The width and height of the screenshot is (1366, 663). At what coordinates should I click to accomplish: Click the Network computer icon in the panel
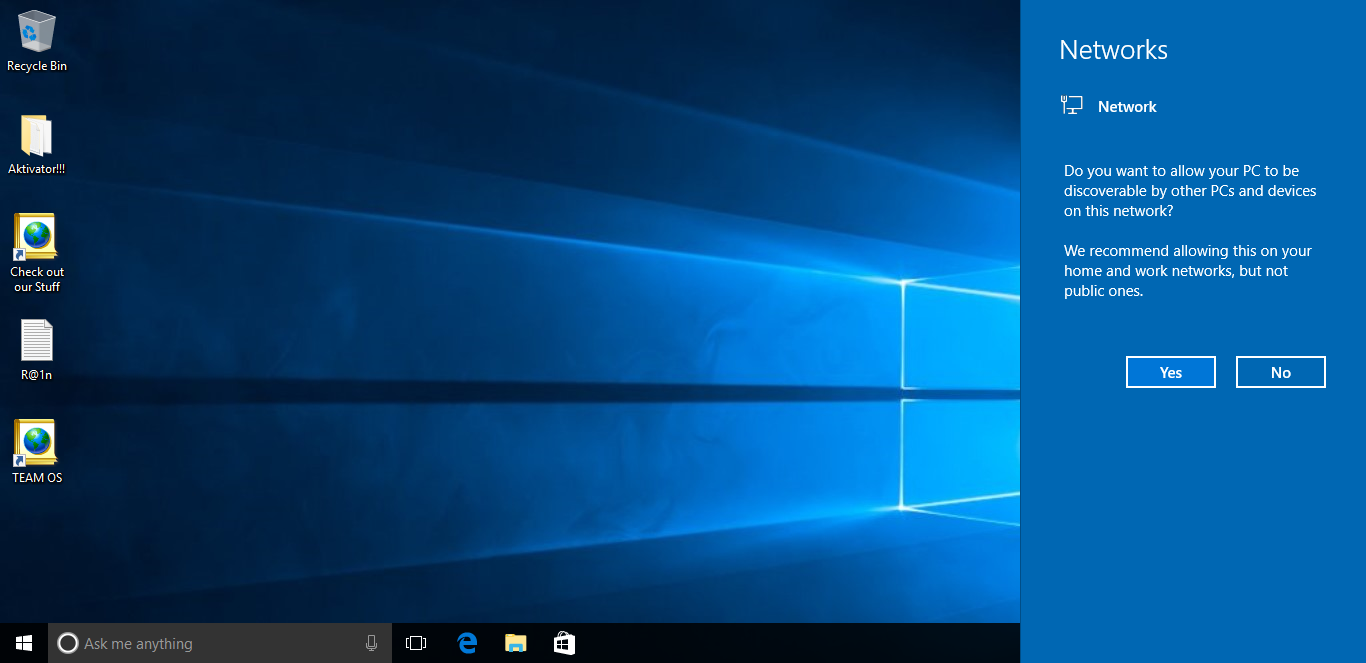1072,105
